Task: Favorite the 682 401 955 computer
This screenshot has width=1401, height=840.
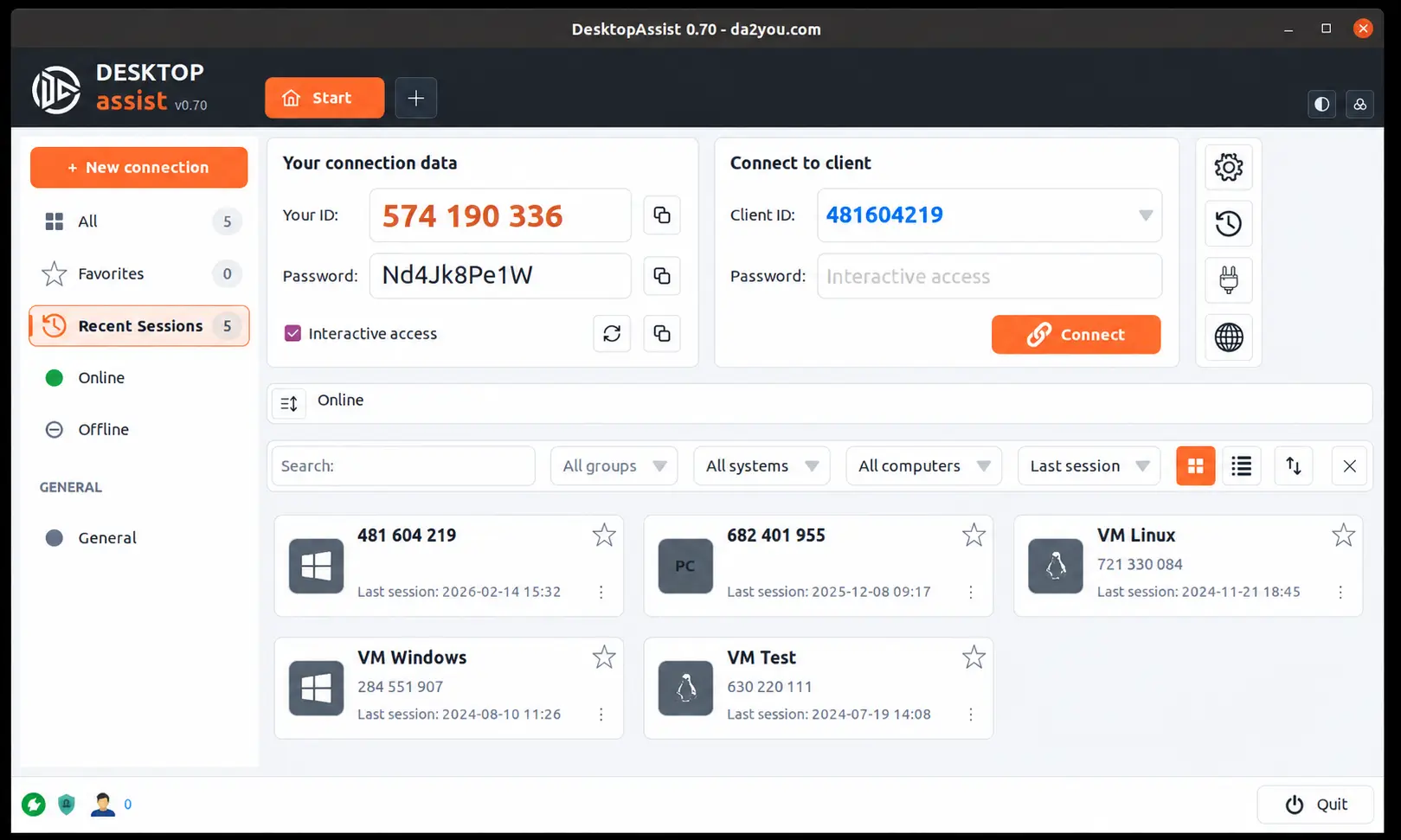Action: click(x=974, y=535)
